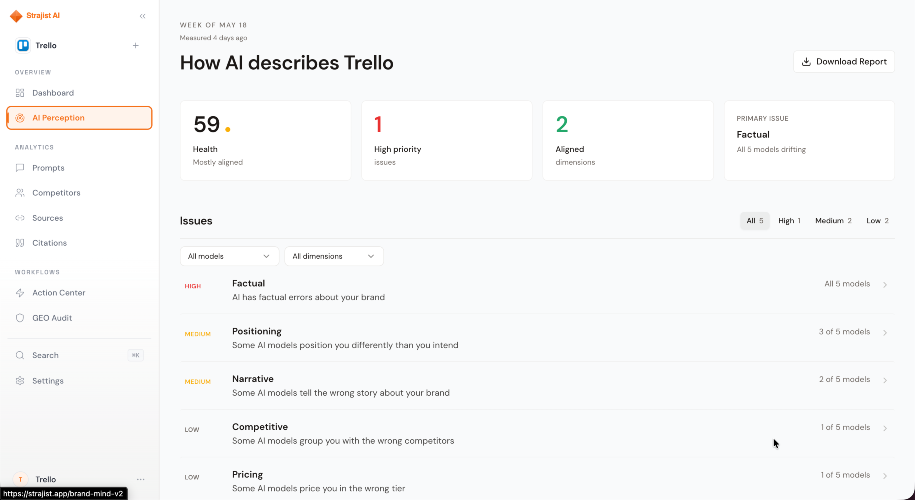Click the Search field in sidebar
915x500 pixels.
(79, 355)
